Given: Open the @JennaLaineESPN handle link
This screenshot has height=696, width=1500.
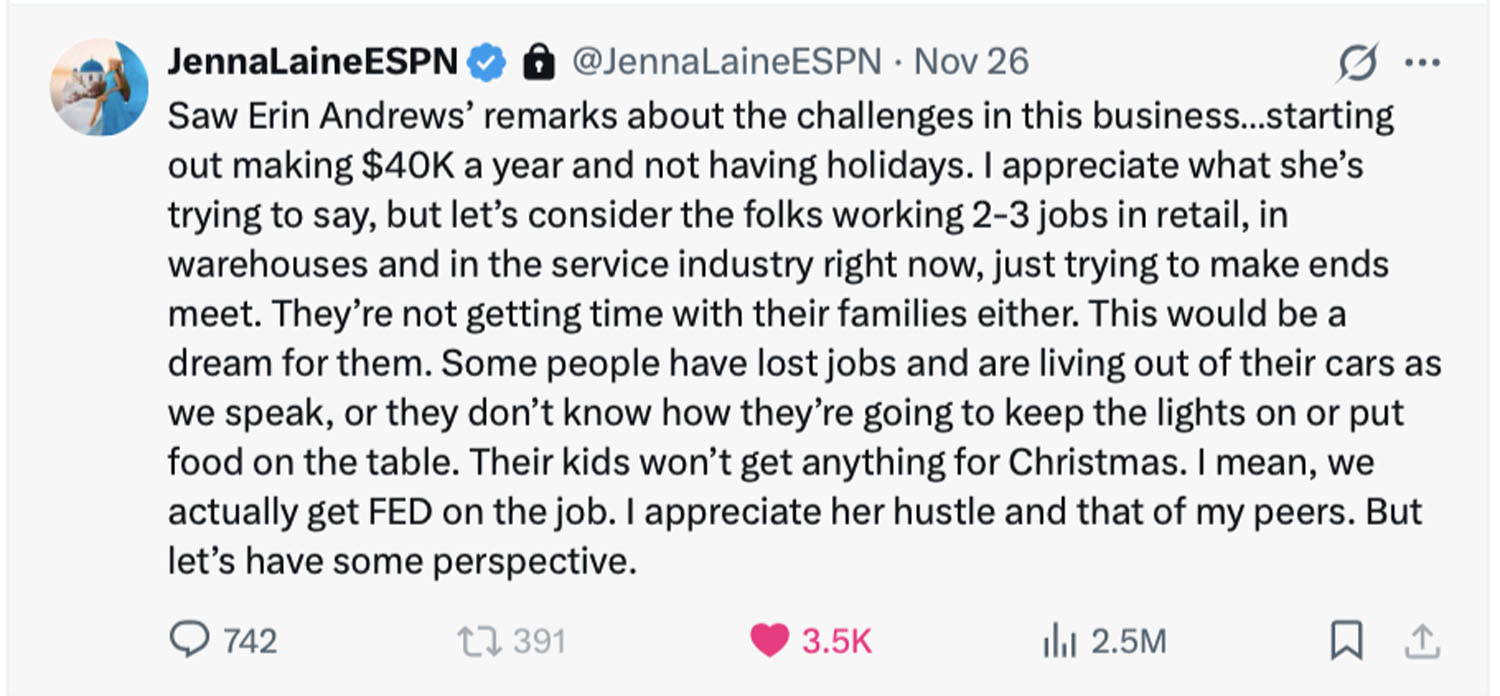Looking at the screenshot, I should coord(726,62).
